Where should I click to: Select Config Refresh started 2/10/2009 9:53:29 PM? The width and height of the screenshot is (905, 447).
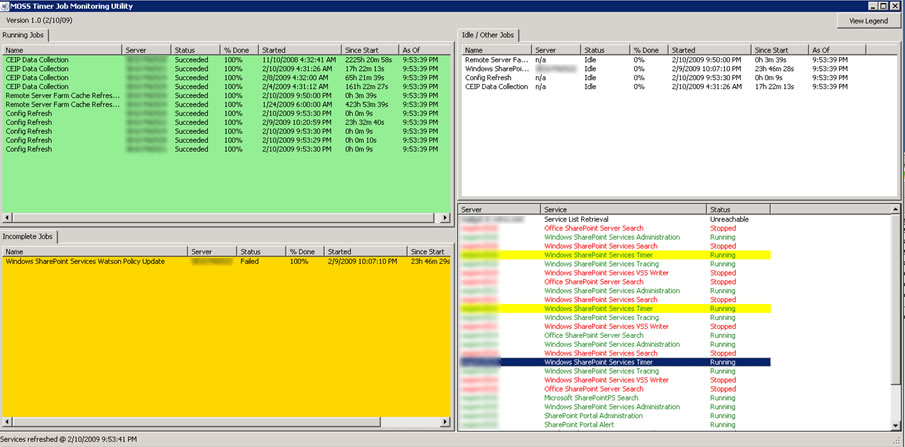click(x=227, y=140)
